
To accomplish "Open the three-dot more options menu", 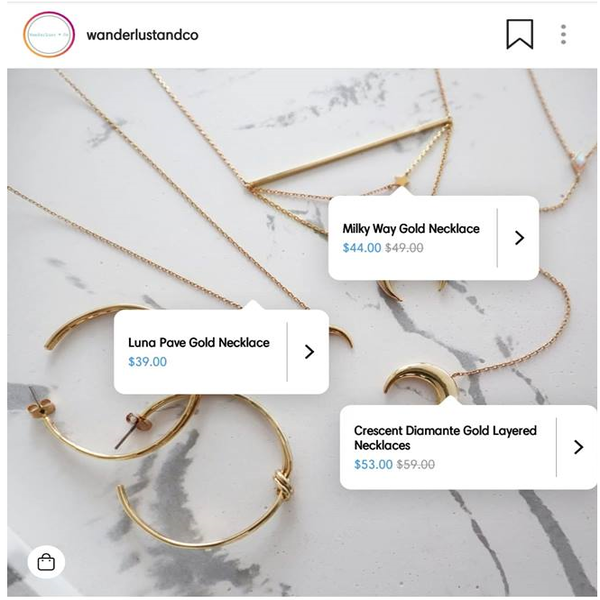I will (563, 34).
